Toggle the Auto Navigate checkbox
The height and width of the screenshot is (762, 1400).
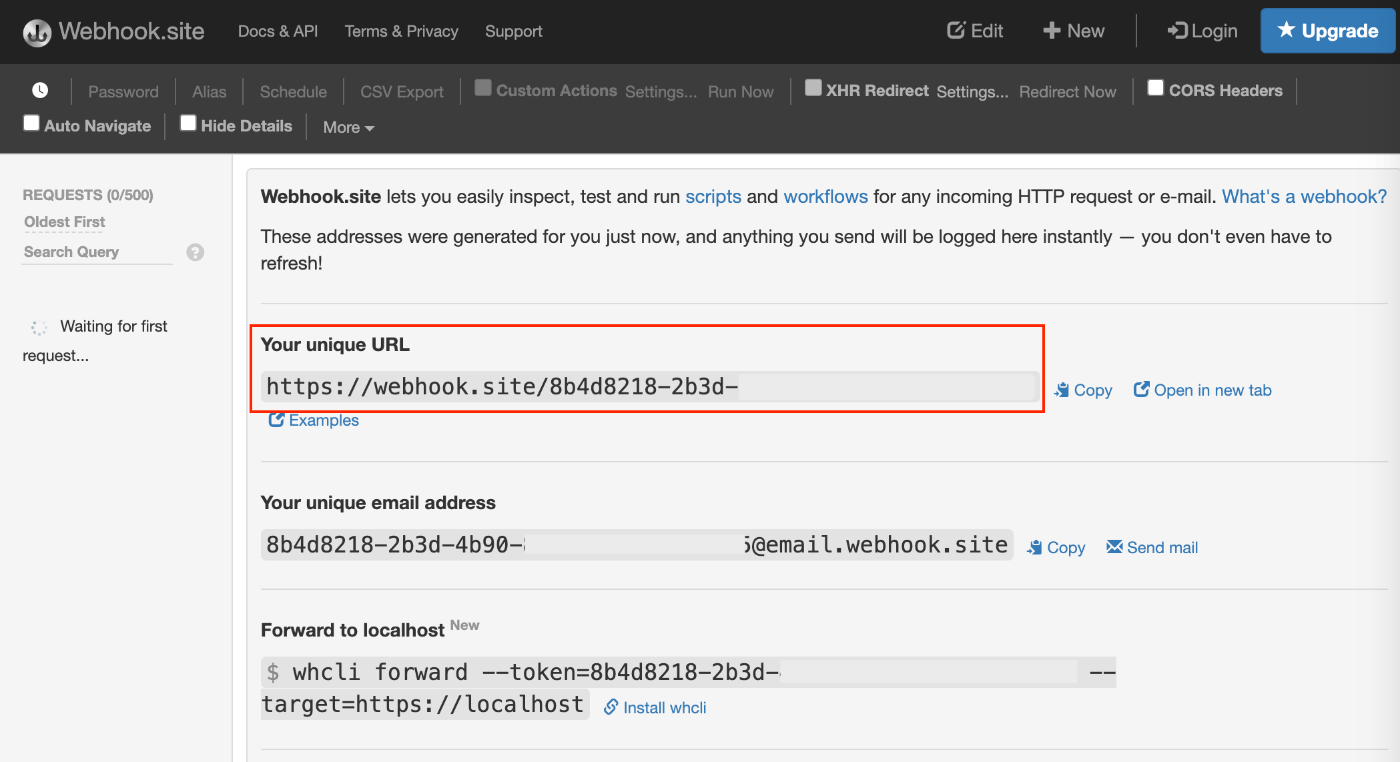pos(31,124)
